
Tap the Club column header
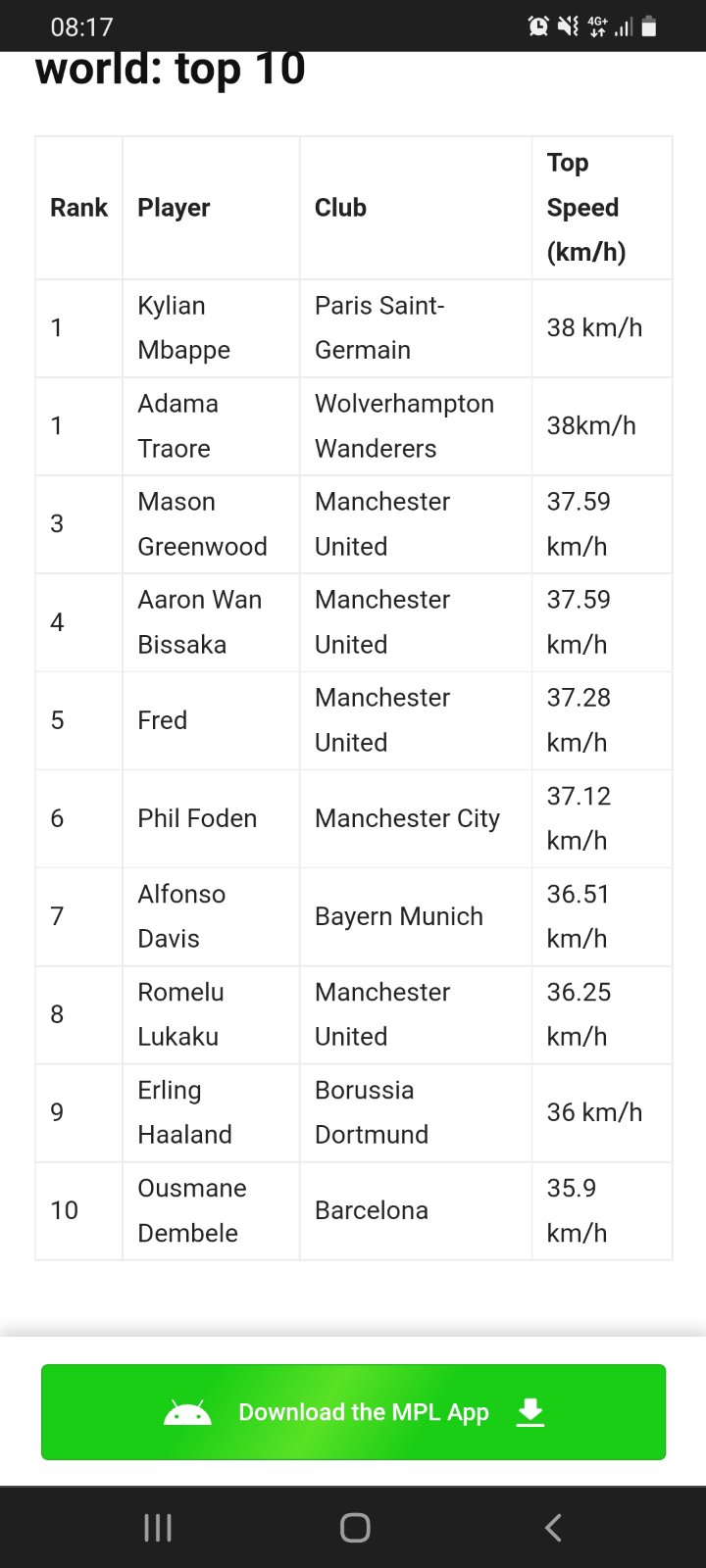(340, 208)
